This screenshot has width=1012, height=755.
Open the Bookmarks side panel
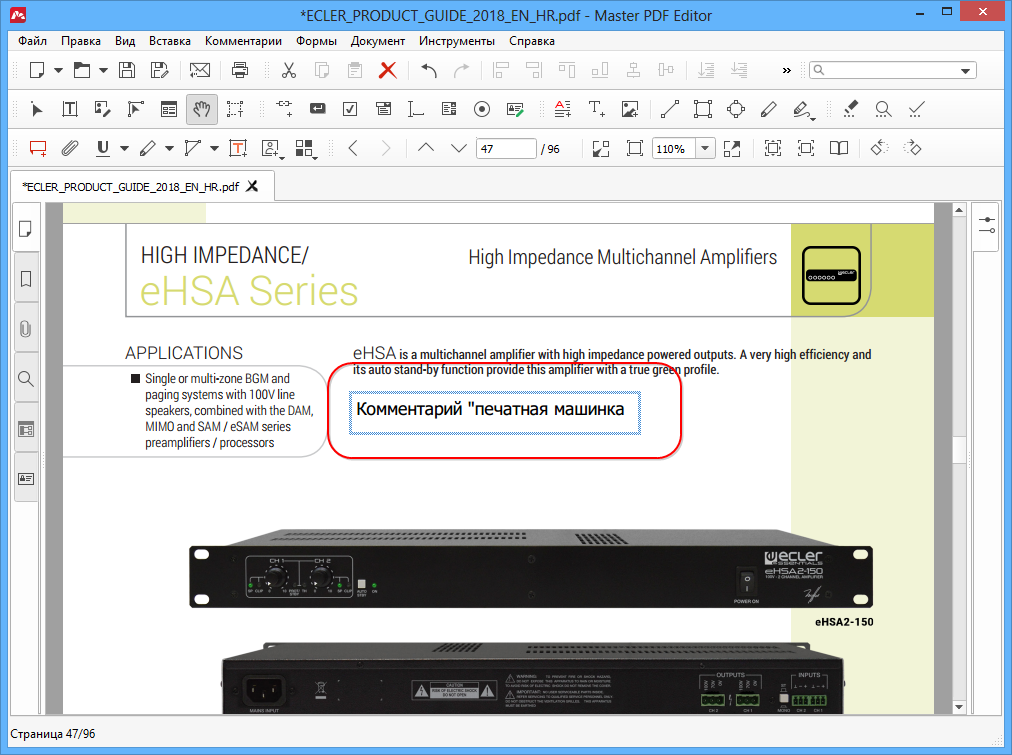(26, 278)
